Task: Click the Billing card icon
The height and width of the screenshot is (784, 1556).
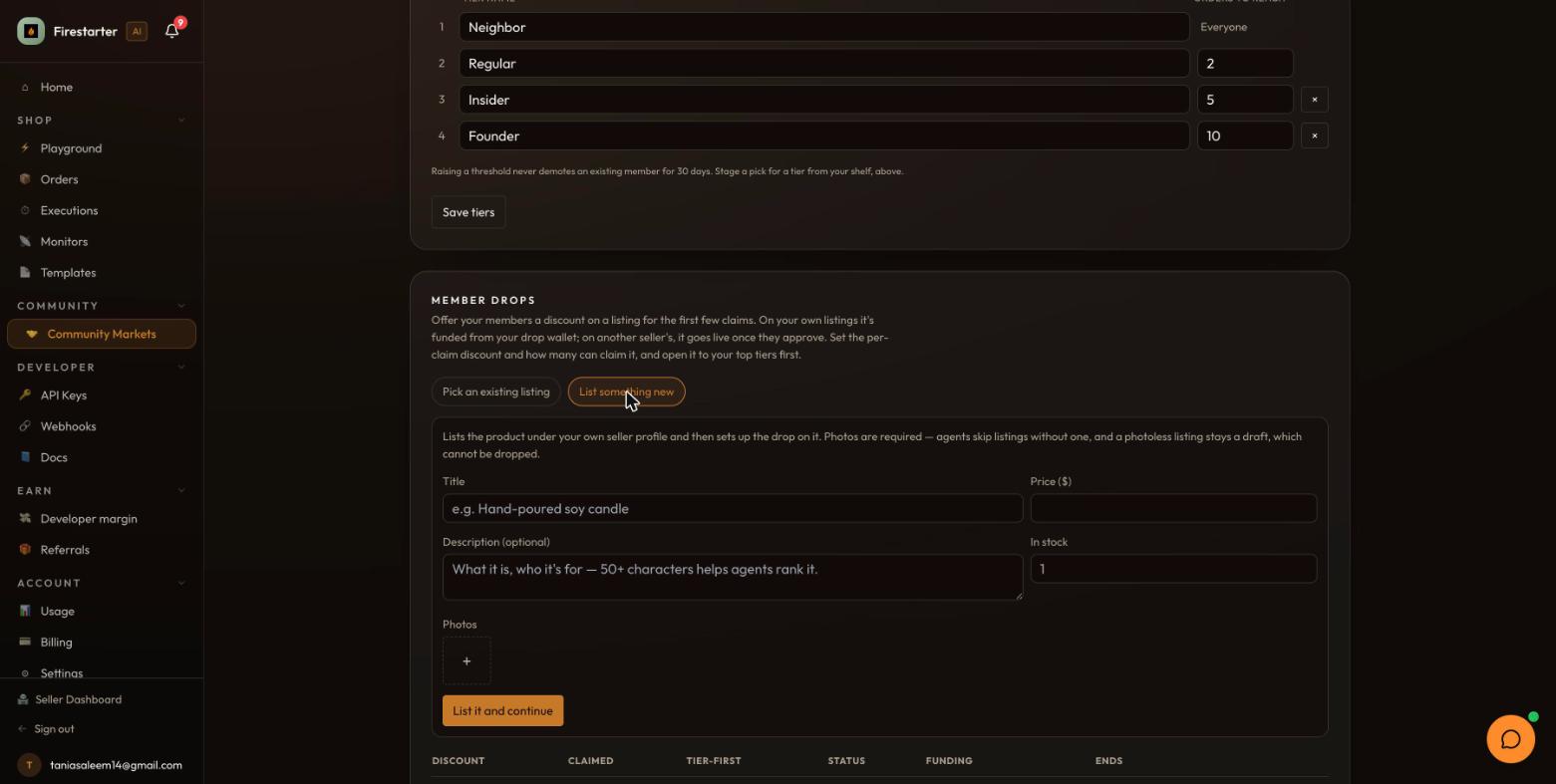Action: coord(25,642)
